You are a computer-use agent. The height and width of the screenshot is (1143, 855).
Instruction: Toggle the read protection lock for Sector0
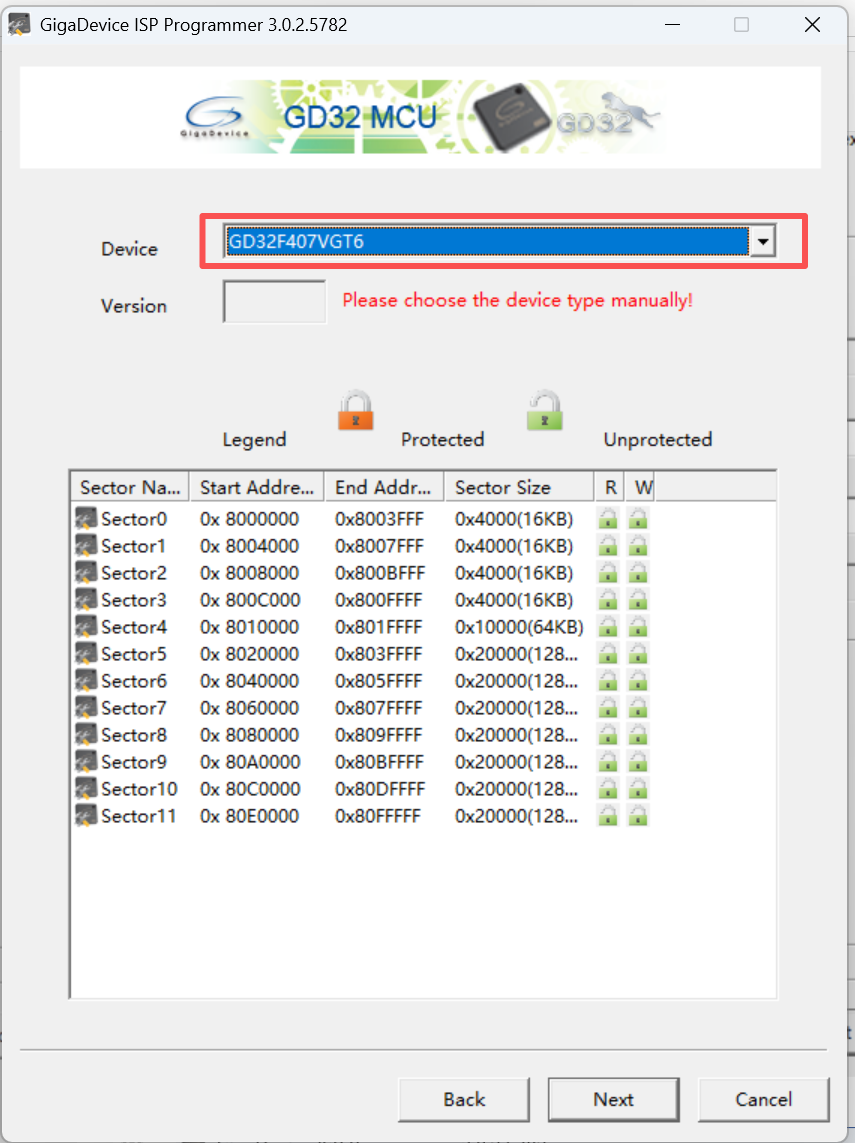(x=608, y=518)
